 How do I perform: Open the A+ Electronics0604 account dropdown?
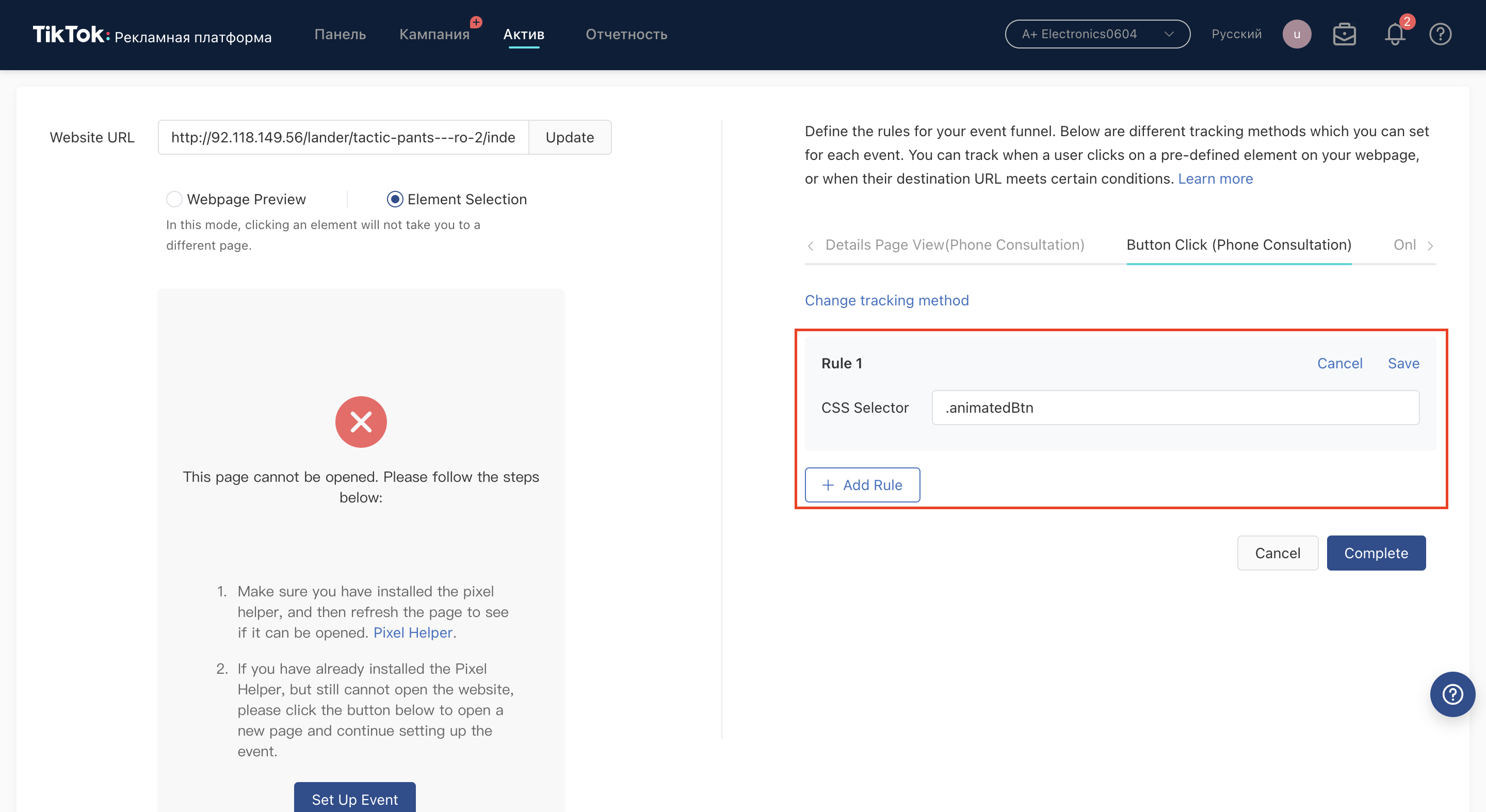pyautogui.click(x=1097, y=34)
